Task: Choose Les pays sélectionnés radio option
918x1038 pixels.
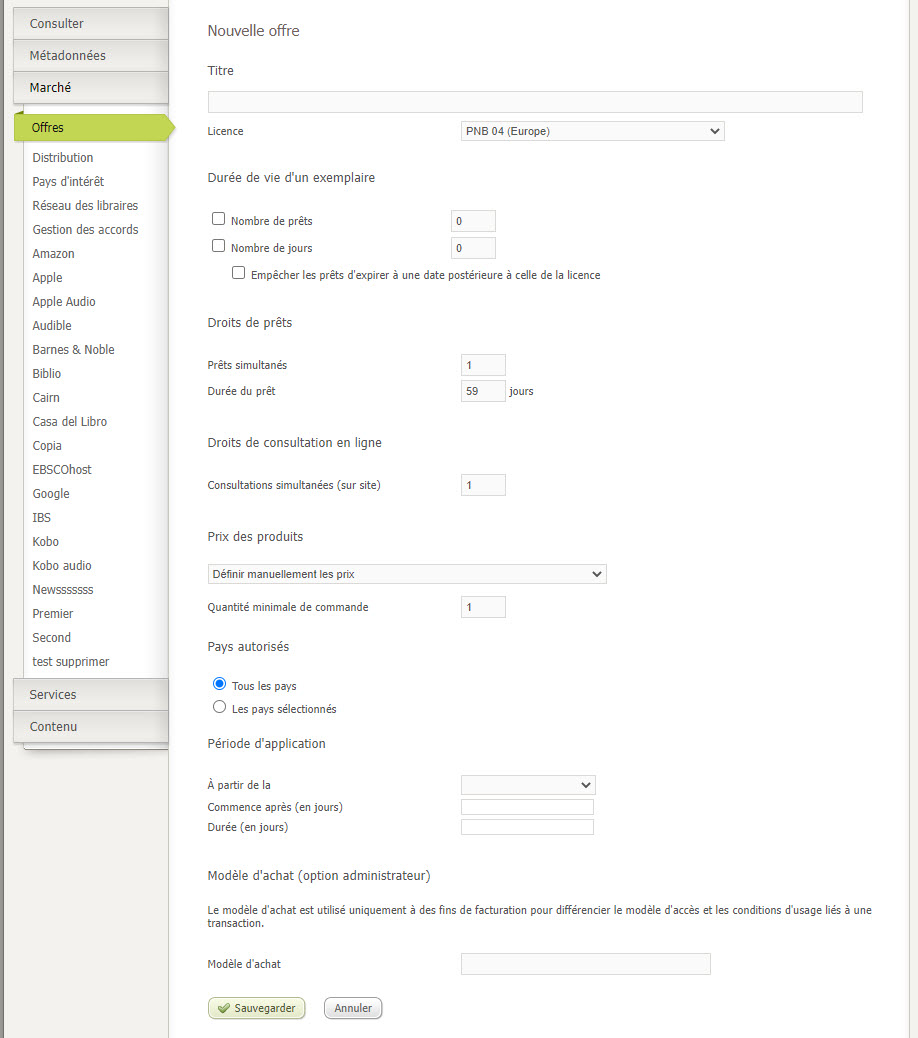Action: coord(220,708)
